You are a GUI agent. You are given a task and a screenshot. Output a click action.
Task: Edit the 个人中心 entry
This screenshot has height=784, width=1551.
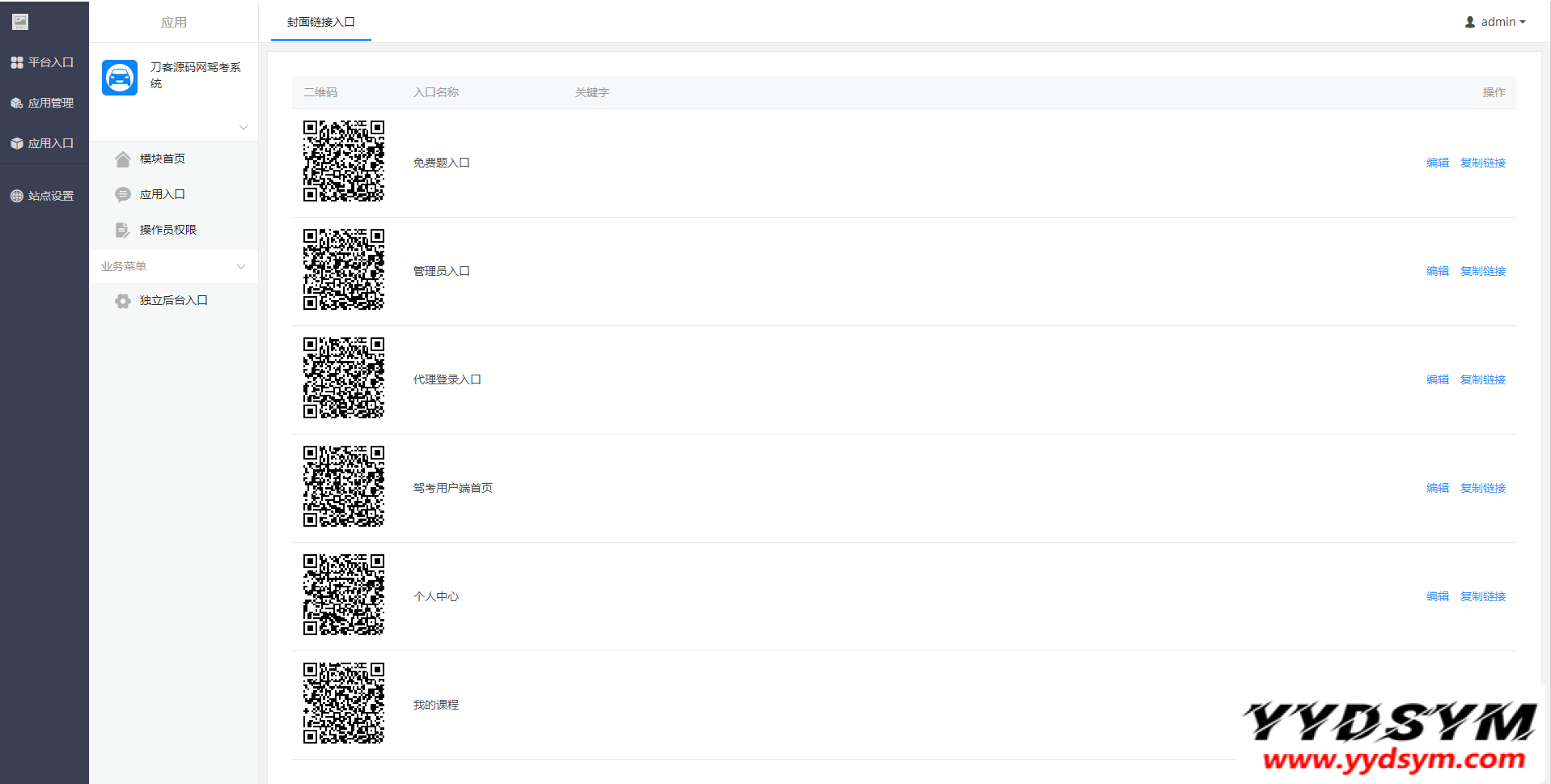click(x=1438, y=596)
